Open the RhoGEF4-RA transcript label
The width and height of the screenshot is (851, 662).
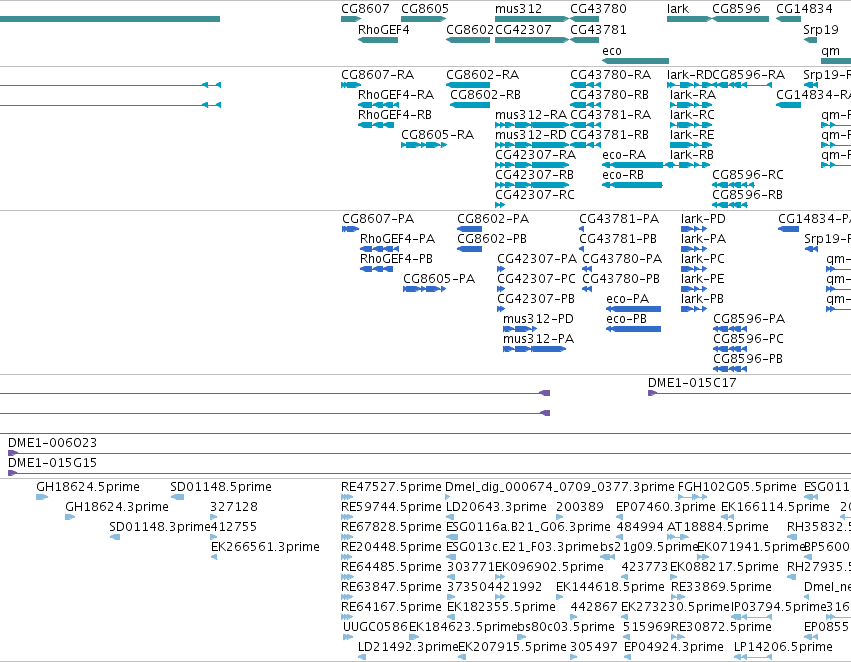tap(396, 95)
